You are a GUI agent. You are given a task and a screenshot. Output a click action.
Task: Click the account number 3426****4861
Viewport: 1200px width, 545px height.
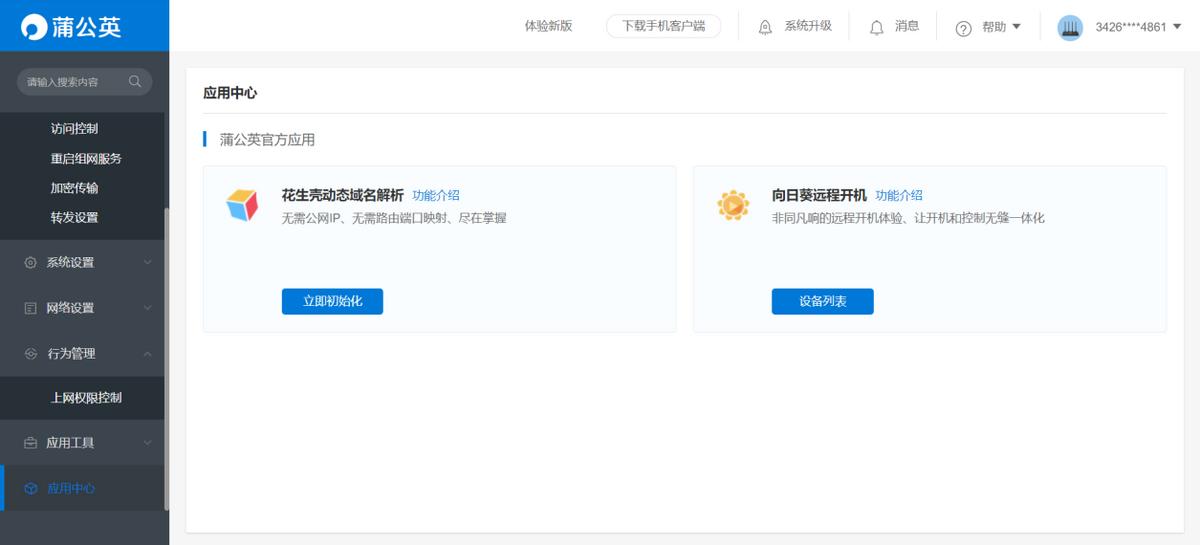[1131, 27]
